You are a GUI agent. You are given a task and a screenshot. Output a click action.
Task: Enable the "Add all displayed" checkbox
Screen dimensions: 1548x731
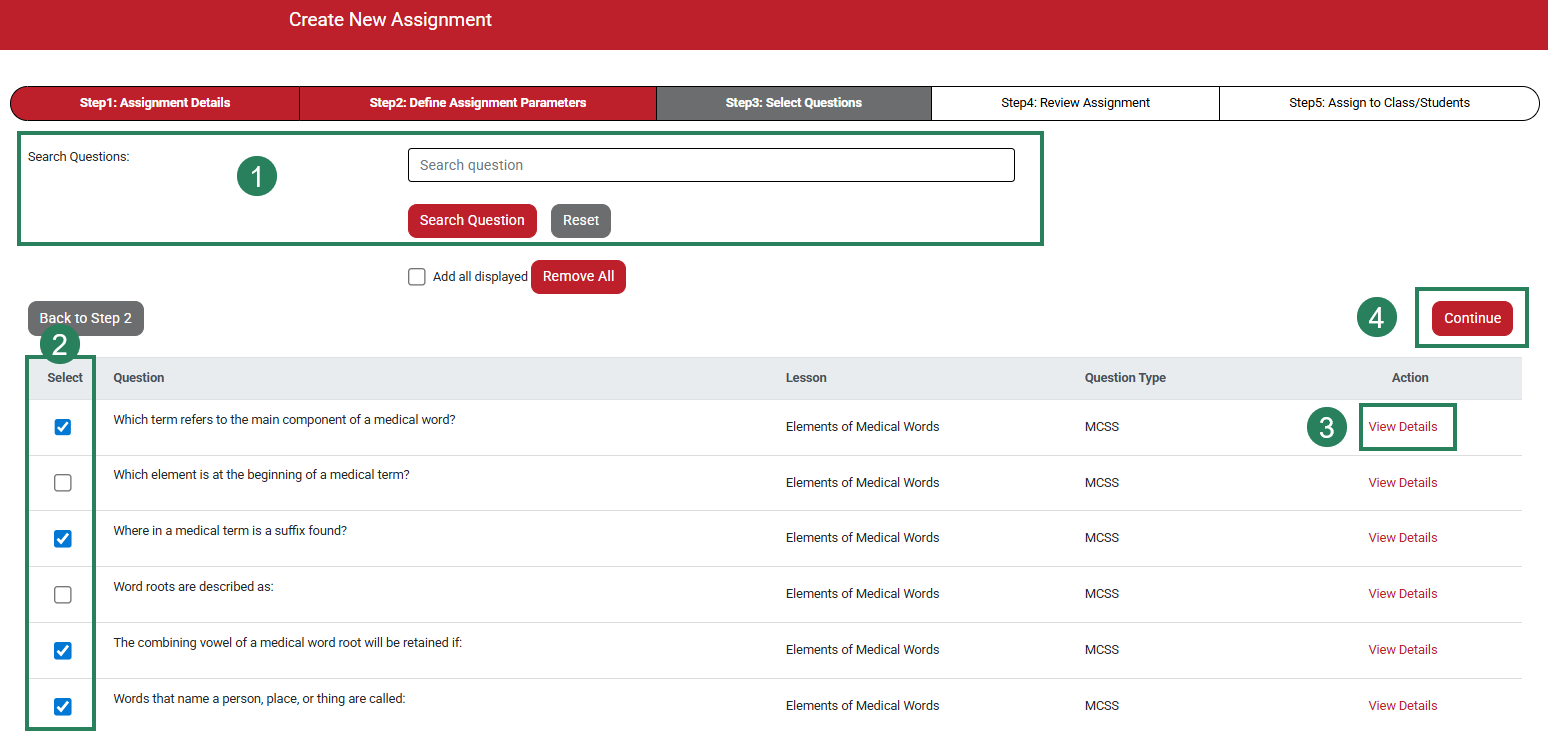(417, 276)
